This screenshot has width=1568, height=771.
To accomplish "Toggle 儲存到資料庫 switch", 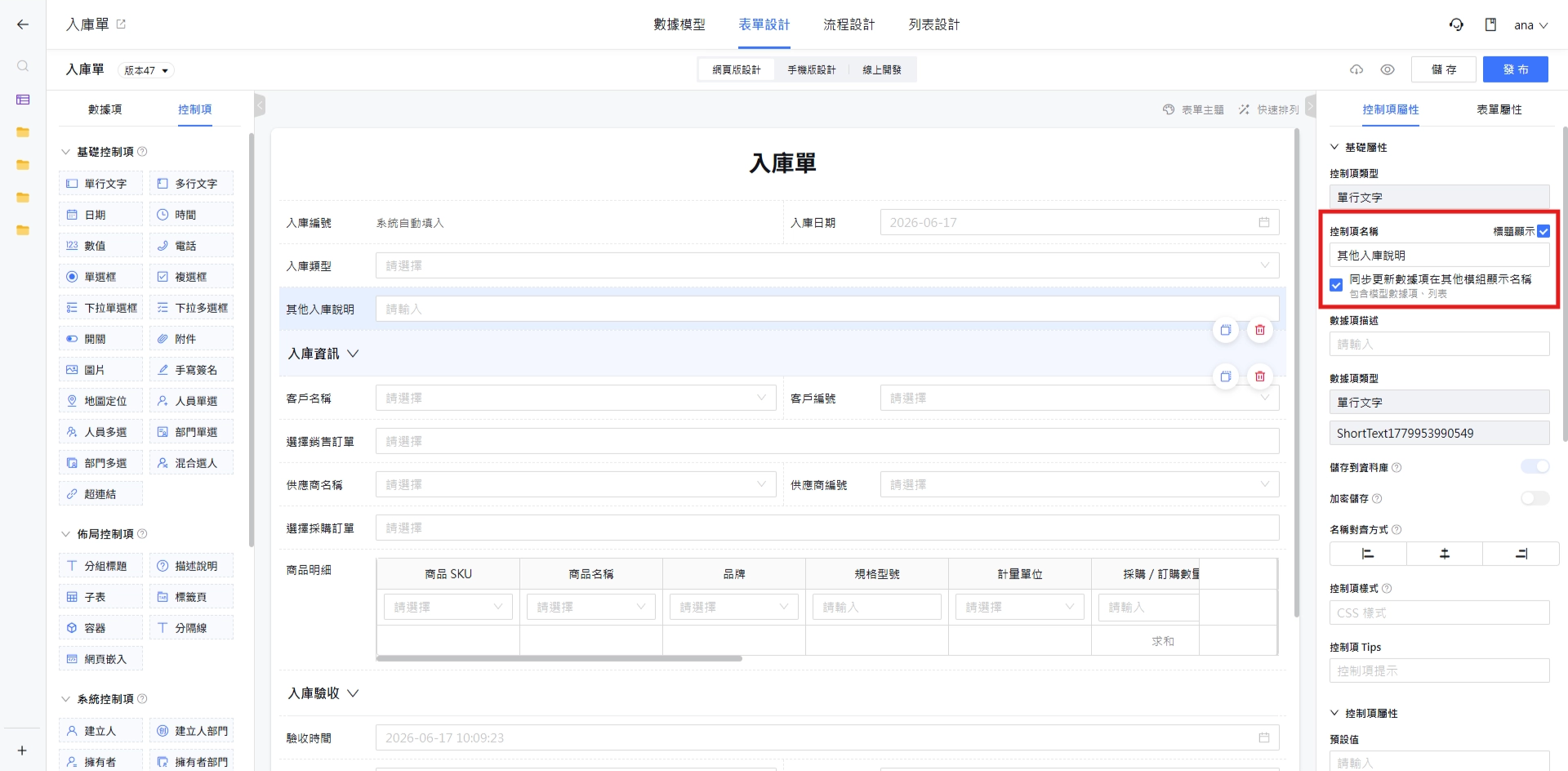I will click(x=1535, y=466).
